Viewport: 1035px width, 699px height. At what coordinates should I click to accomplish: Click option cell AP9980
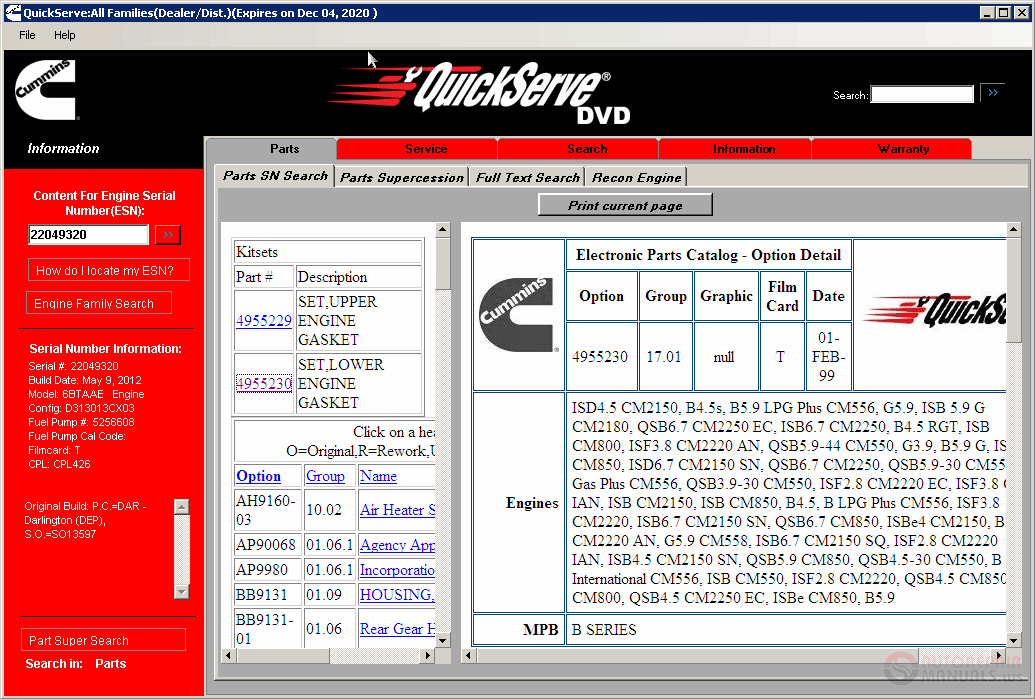(x=268, y=570)
